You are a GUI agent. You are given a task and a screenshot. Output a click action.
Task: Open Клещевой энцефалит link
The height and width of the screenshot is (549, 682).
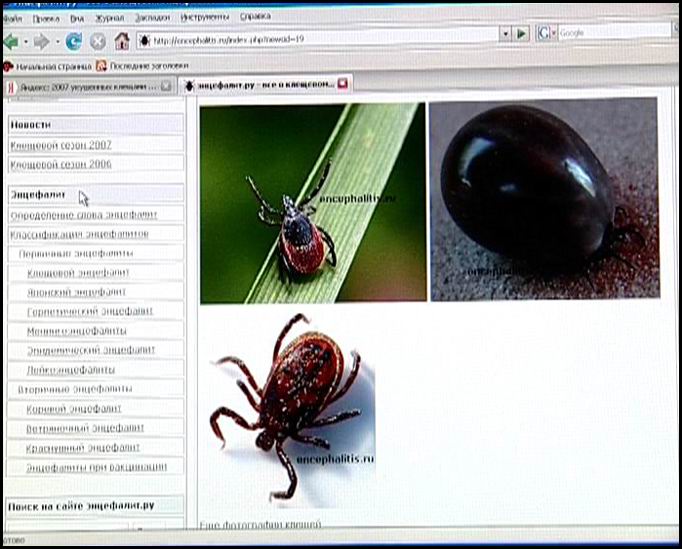coord(78,273)
